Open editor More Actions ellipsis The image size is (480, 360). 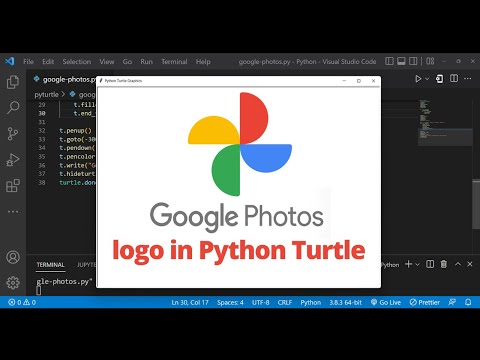click(x=468, y=79)
